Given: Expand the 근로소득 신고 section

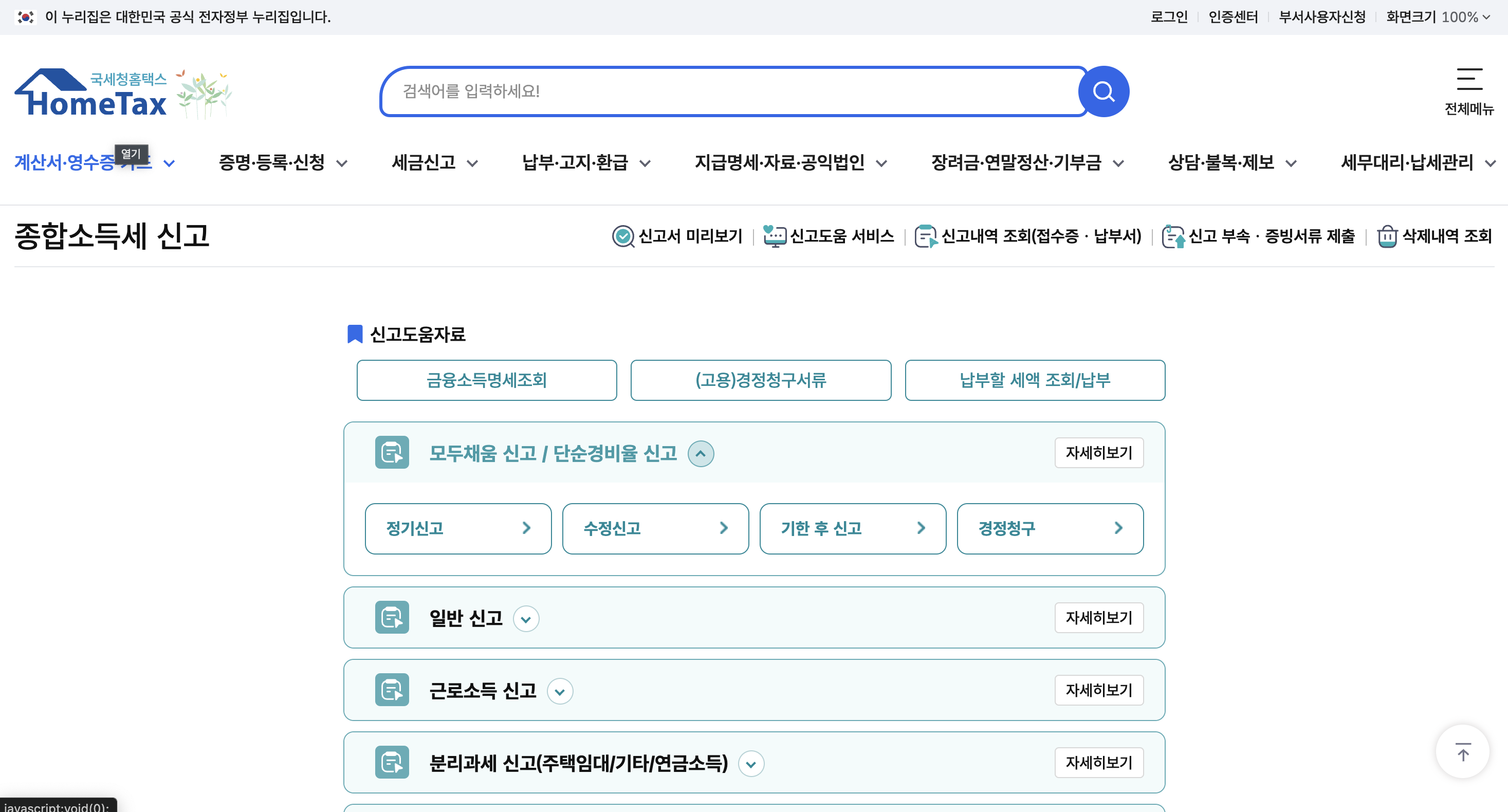Looking at the screenshot, I should [559, 691].
